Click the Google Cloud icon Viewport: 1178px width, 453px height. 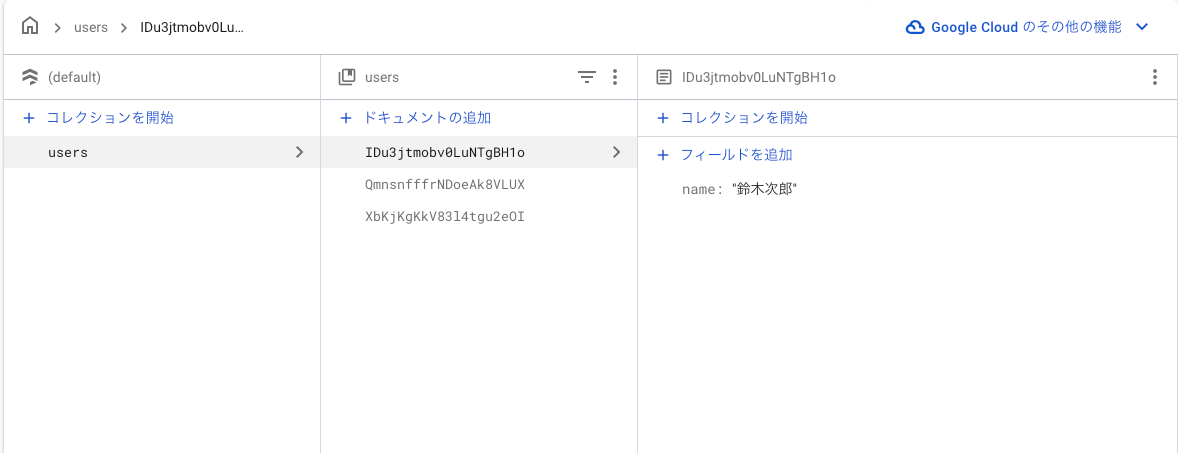coord(914,28)
